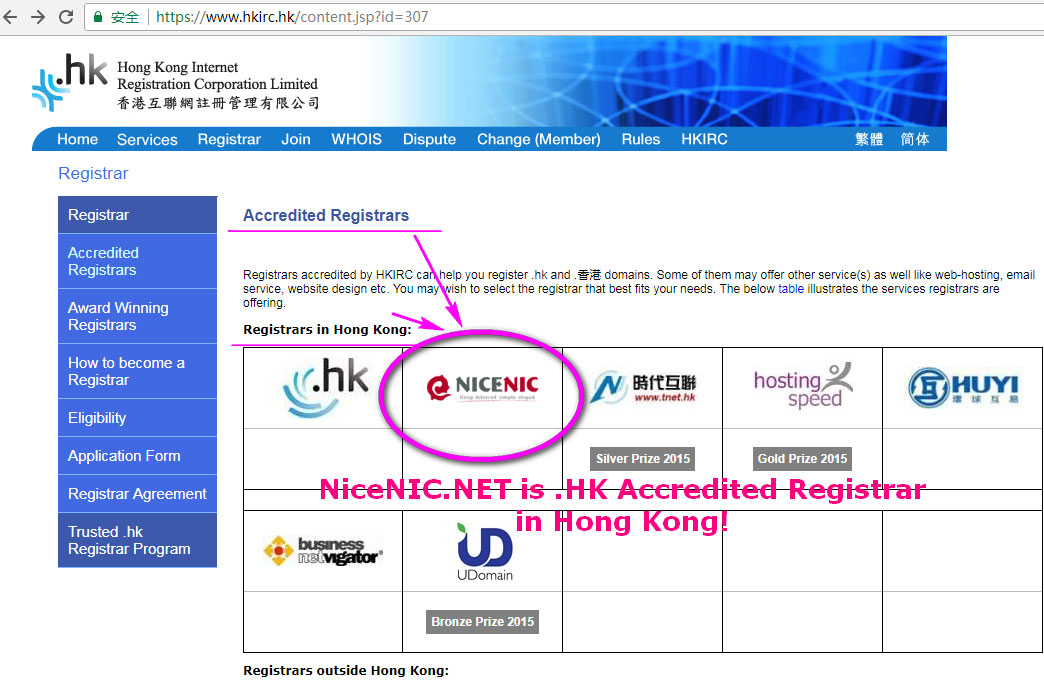Open the Dispute menu item
1044x687 pixels.
tap(429, 139)
